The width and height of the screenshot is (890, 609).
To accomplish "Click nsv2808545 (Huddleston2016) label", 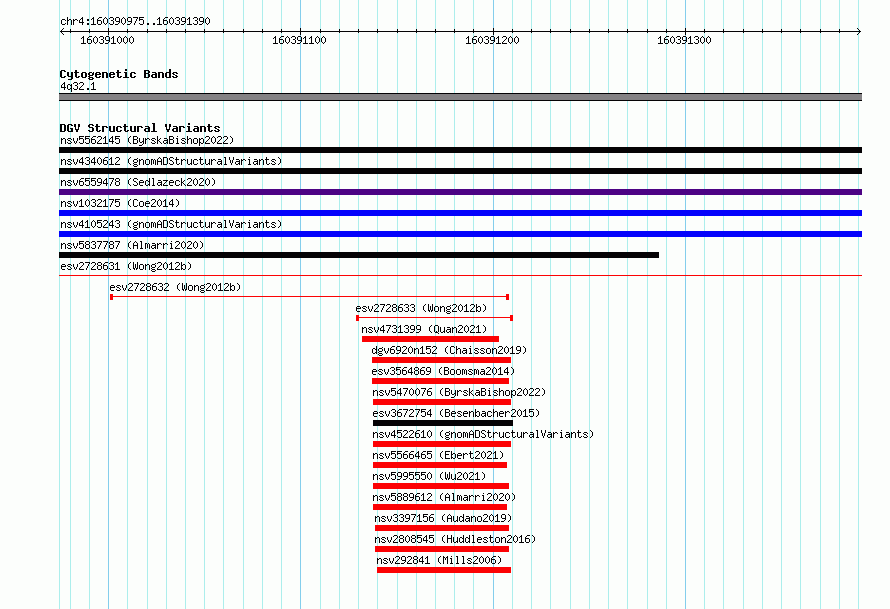I will pyautogui.click(x=455, y=539).
